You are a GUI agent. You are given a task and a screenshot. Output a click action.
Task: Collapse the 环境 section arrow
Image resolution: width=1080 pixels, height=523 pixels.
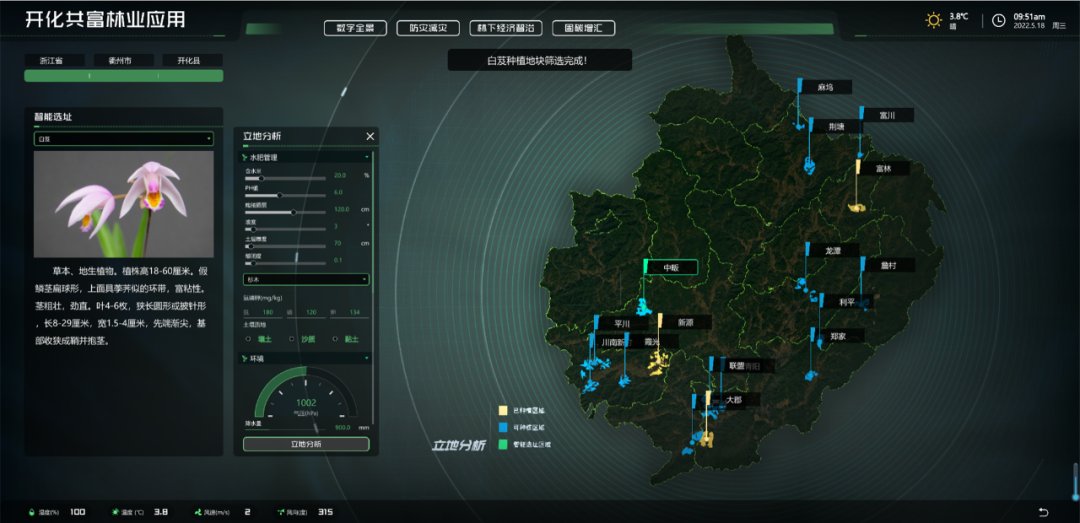coord(366,359)
